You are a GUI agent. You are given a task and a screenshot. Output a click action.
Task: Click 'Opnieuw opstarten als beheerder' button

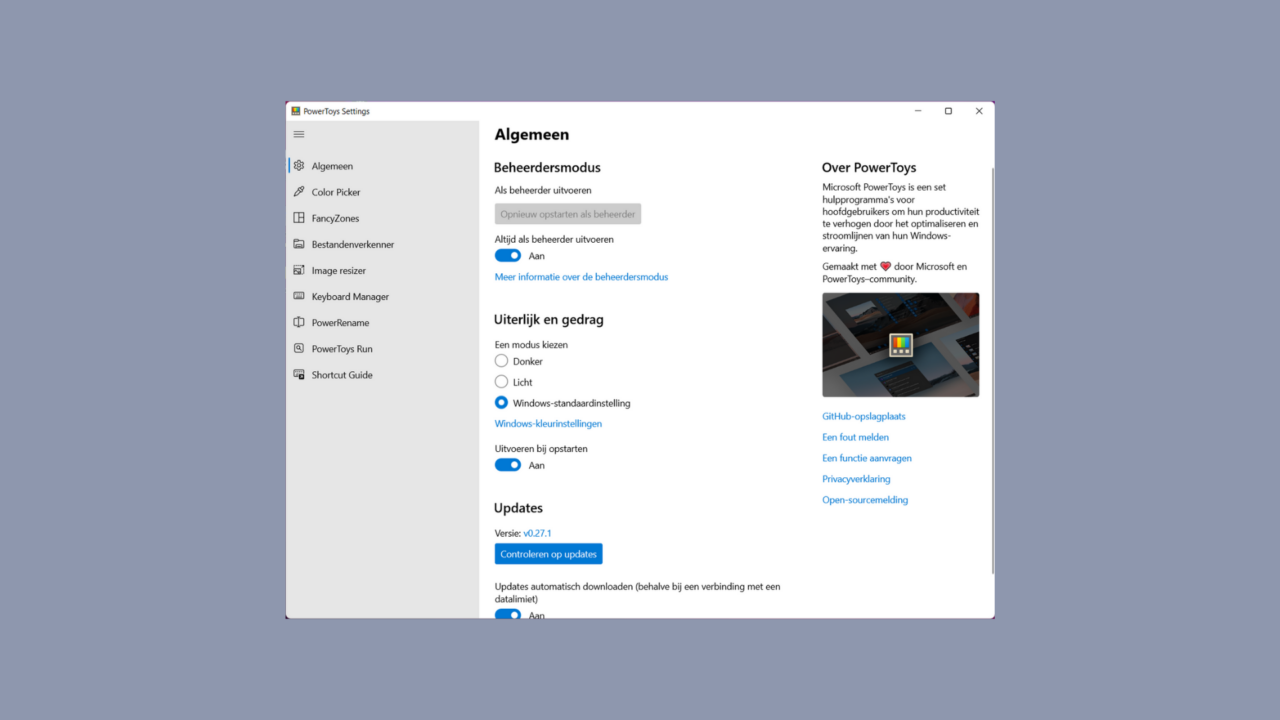coord(568,214)
